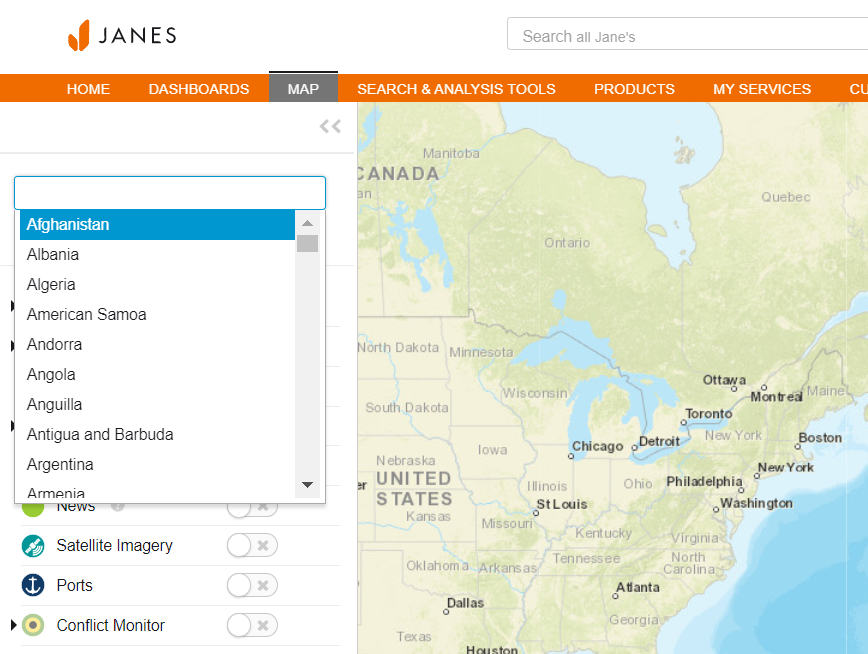The image size is (868, 654).
Task: Turn on the Conflict Monitor toggle
Action: pos(251,626)
